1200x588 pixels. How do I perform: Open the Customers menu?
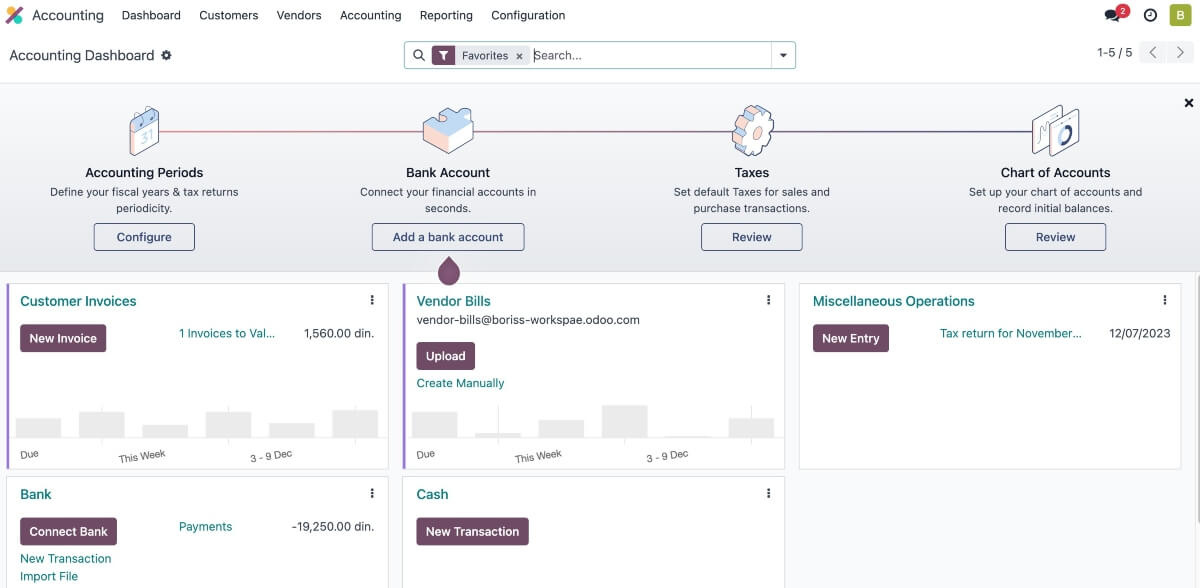tap(229, 15)
